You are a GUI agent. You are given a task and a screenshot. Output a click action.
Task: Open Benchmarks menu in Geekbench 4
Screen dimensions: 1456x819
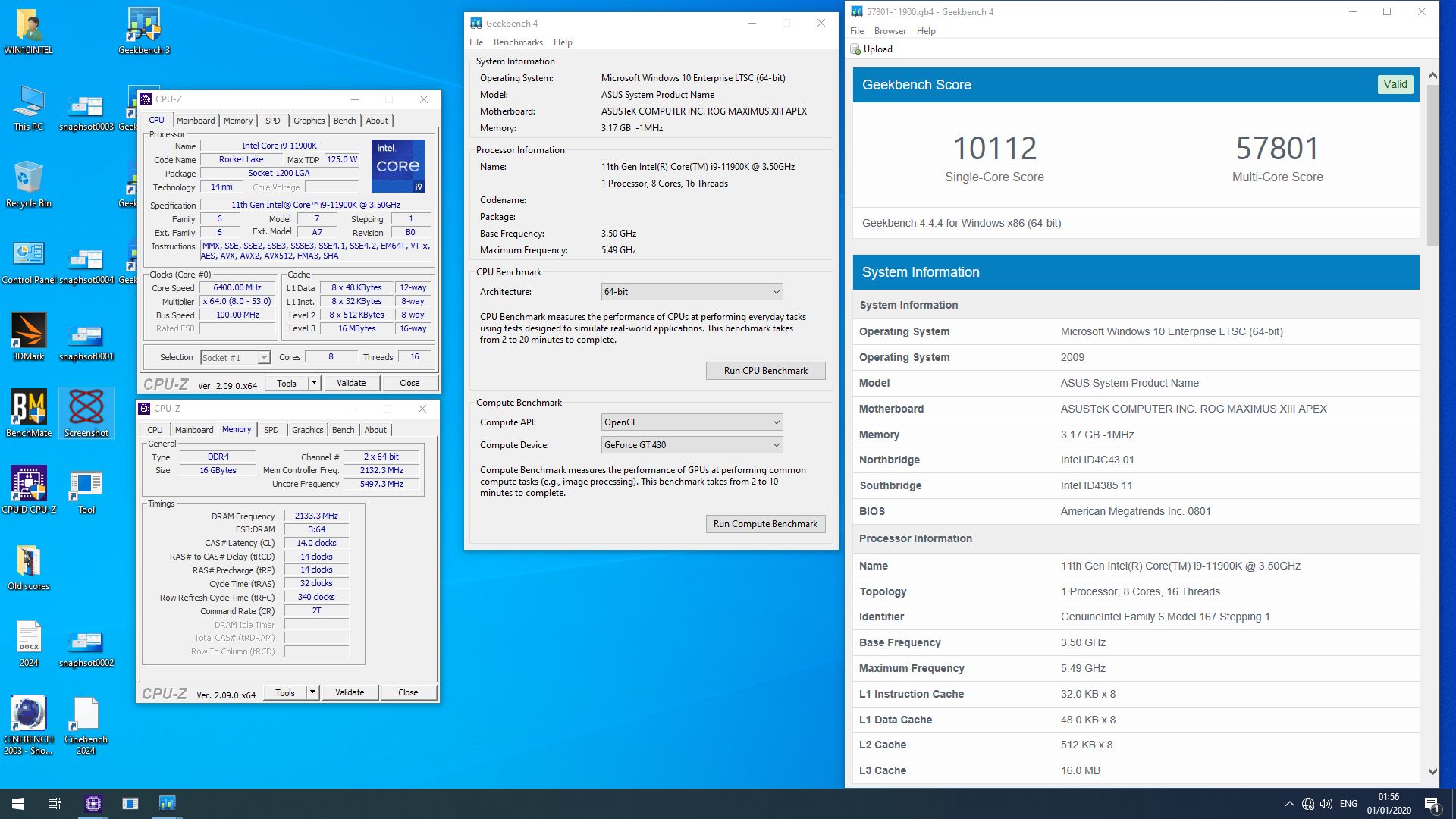[x=518, y=42]
